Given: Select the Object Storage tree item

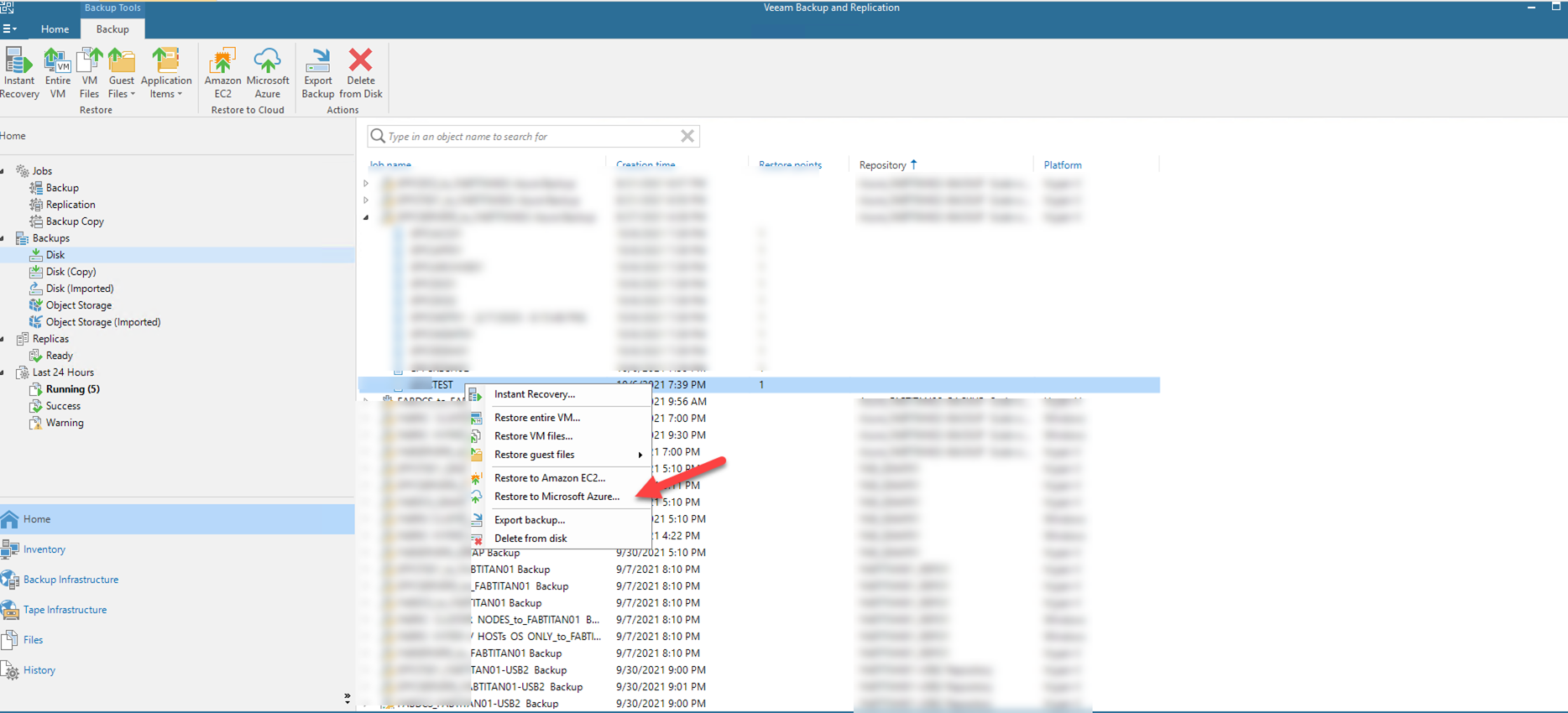Looking at the screenshot, I should 78,305.
